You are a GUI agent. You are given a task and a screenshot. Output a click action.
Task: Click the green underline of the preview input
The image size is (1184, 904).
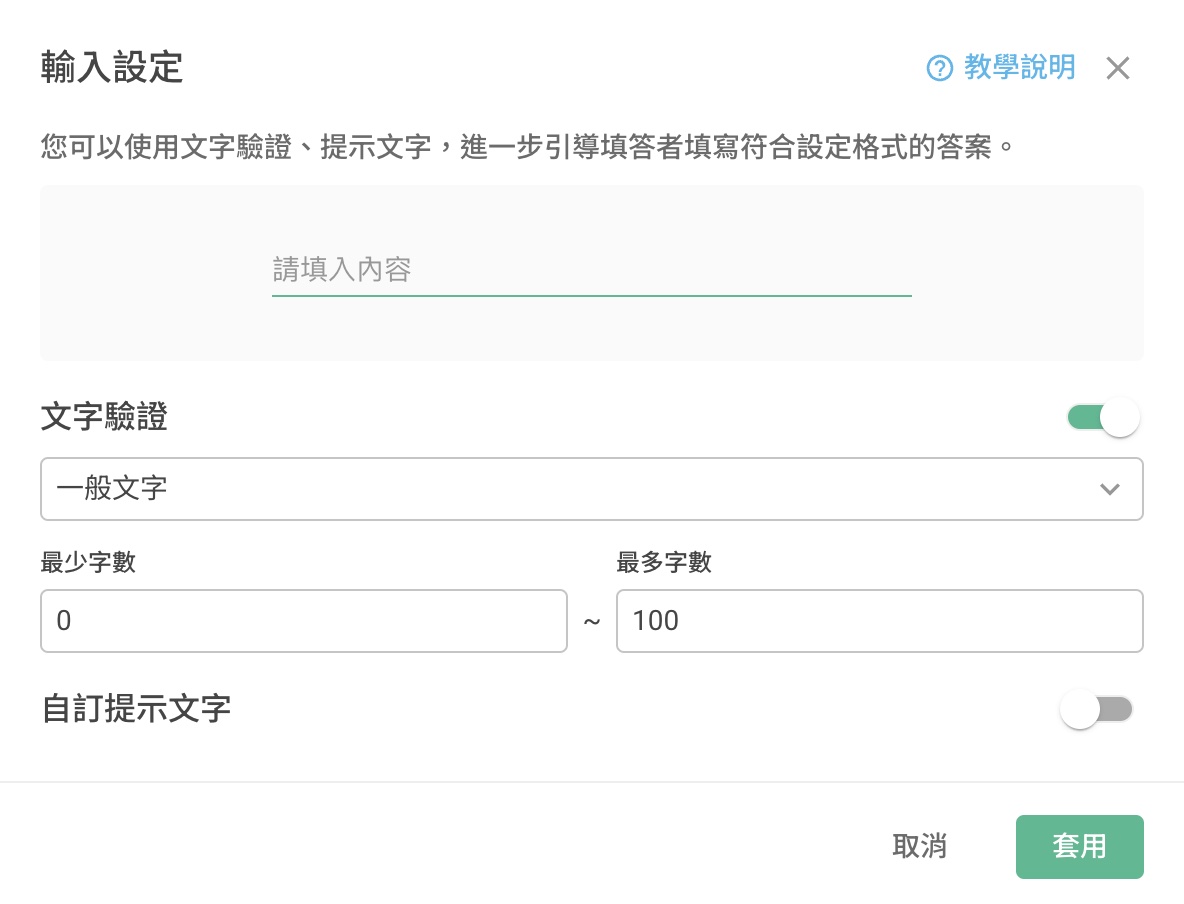coord(592,296)
